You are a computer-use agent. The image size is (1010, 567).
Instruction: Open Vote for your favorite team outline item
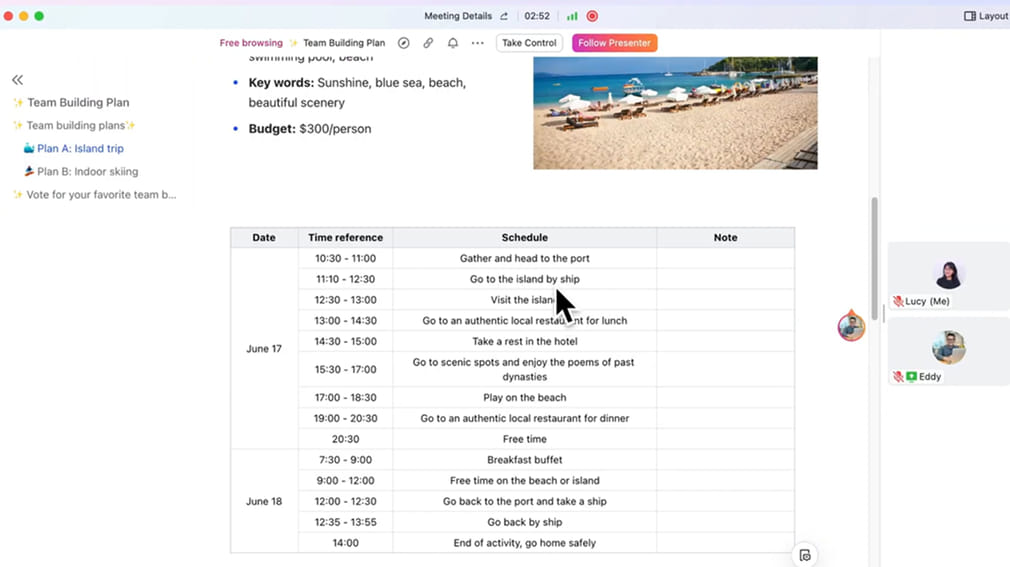(101, 195)
